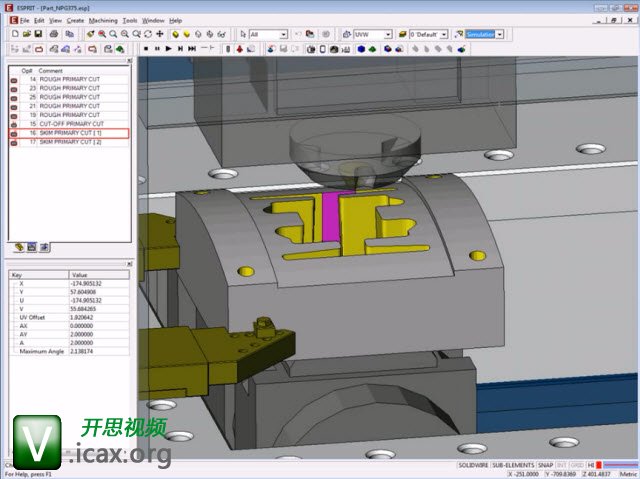This screenshot has width=640, height=479.
Task: Open the Machining menu
Action: pos(103,20)
